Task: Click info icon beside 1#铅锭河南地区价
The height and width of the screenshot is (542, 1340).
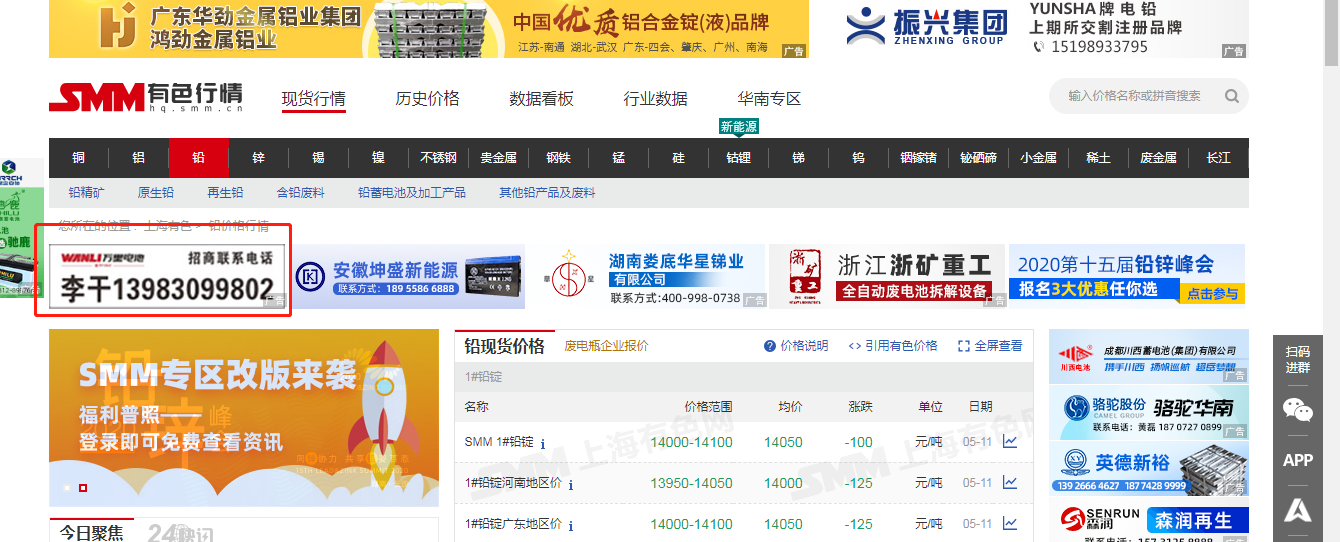Action: tap(571, 485)
